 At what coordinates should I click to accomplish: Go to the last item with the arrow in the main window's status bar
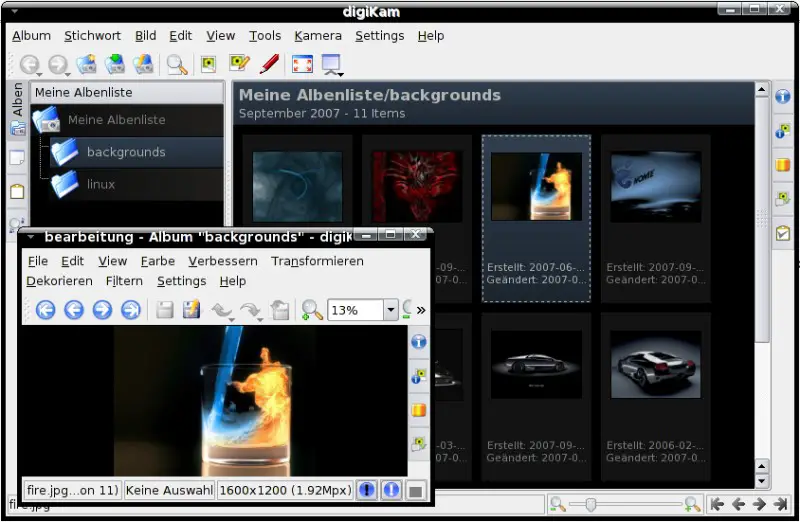click(780, 505)
